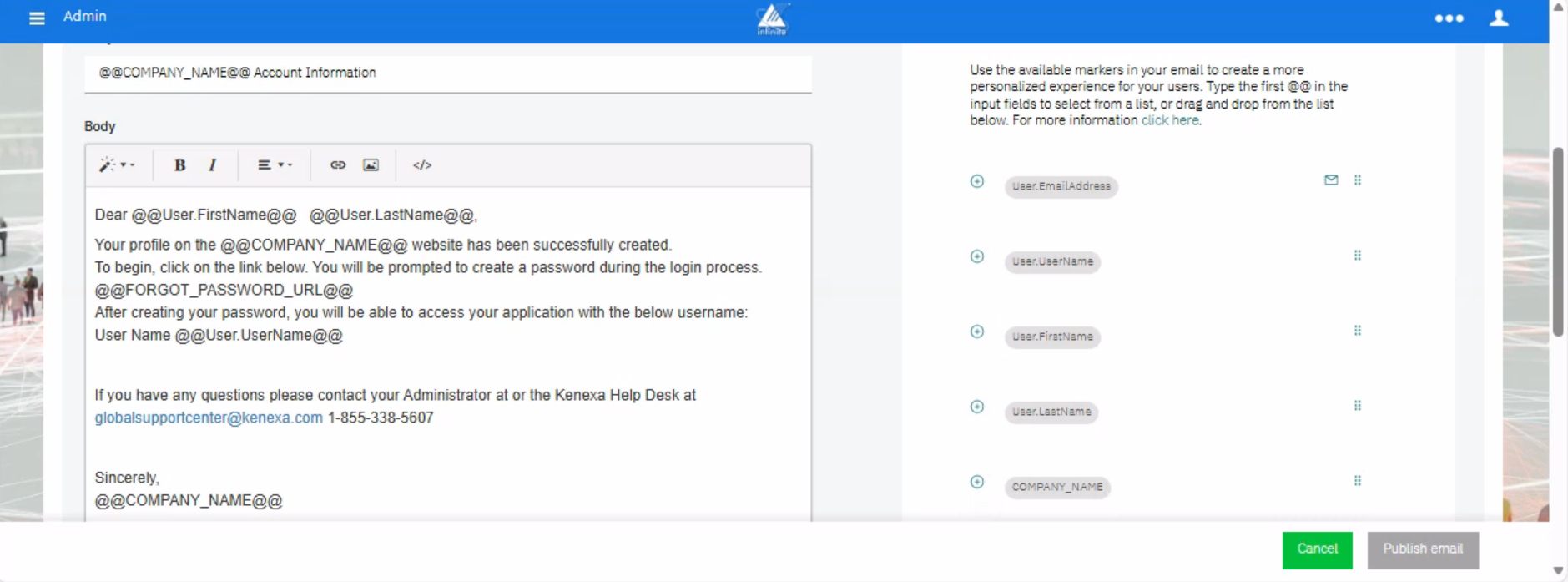Follow the 'click here' information link
1568x582 pixels.
[x=1170, y=120]
